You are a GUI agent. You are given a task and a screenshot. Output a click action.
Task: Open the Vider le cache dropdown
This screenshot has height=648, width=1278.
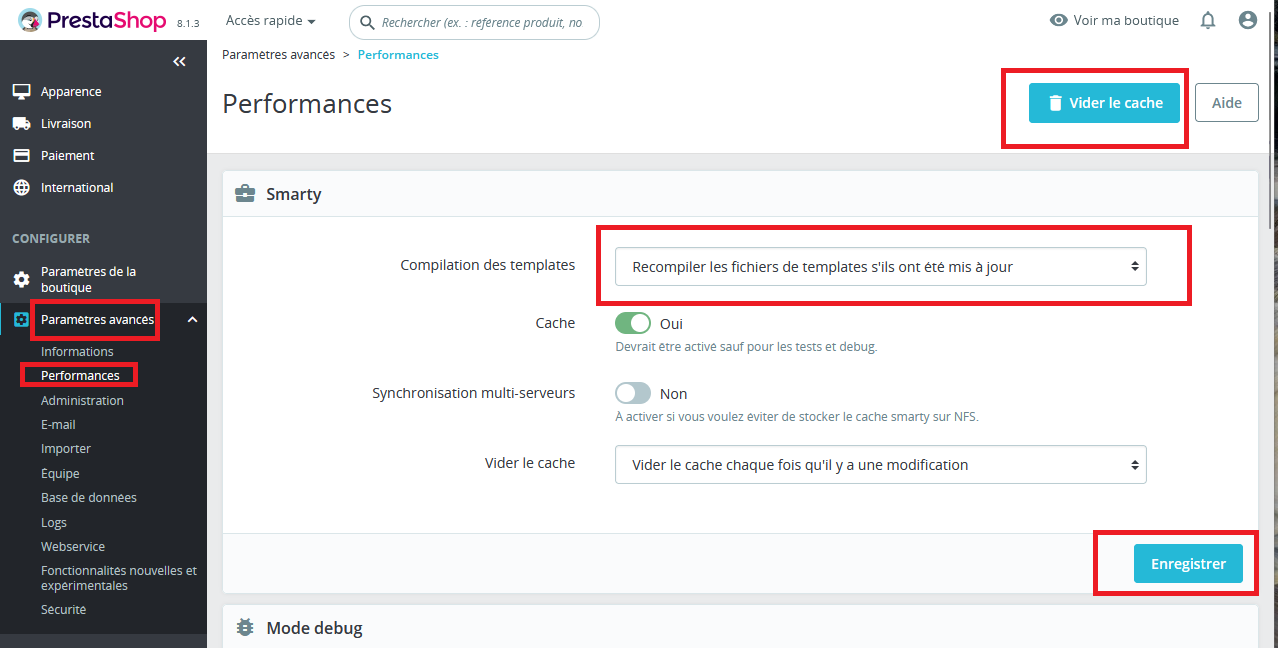880,465
